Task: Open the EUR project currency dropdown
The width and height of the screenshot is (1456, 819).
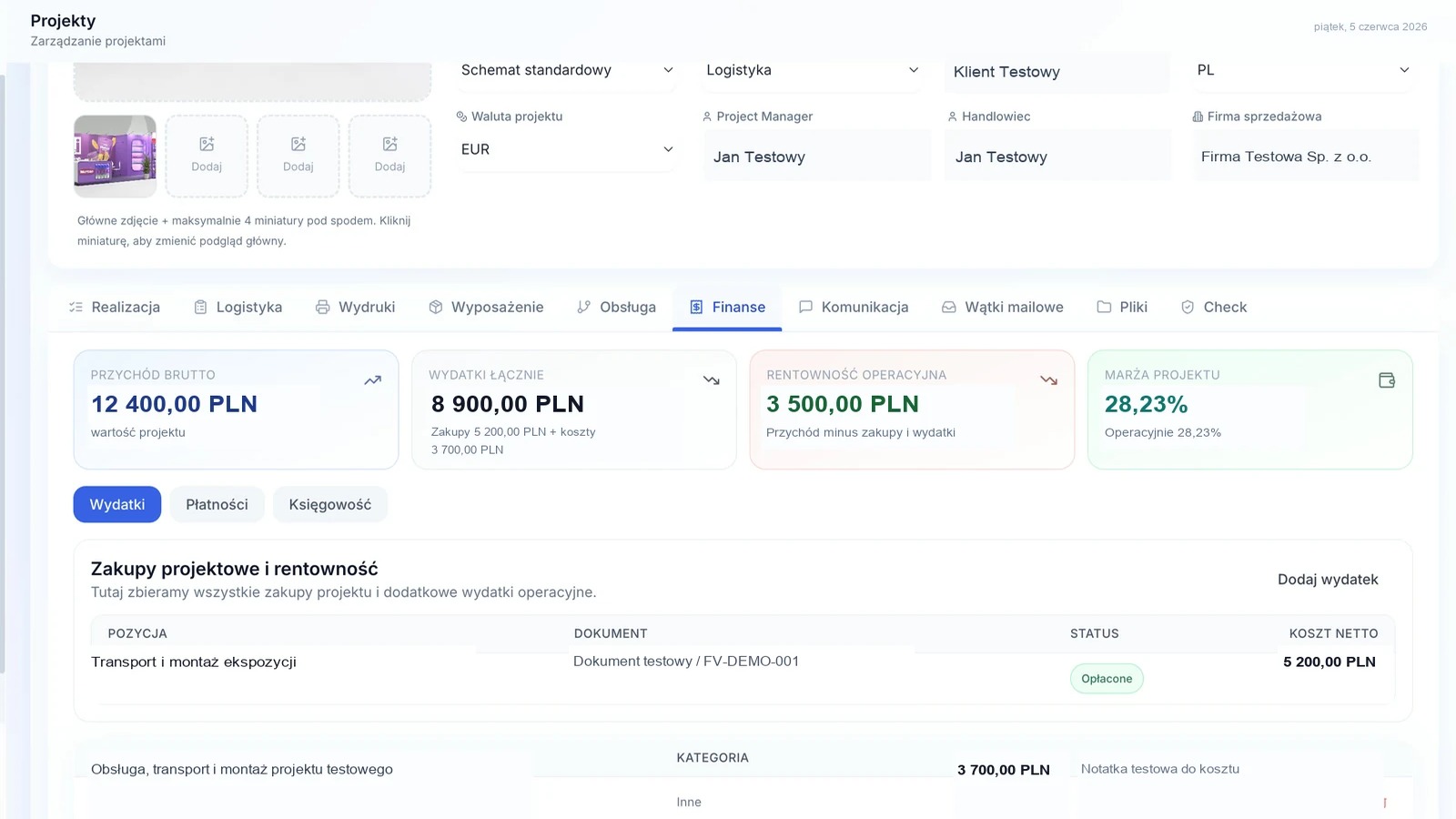Action: 566,149
